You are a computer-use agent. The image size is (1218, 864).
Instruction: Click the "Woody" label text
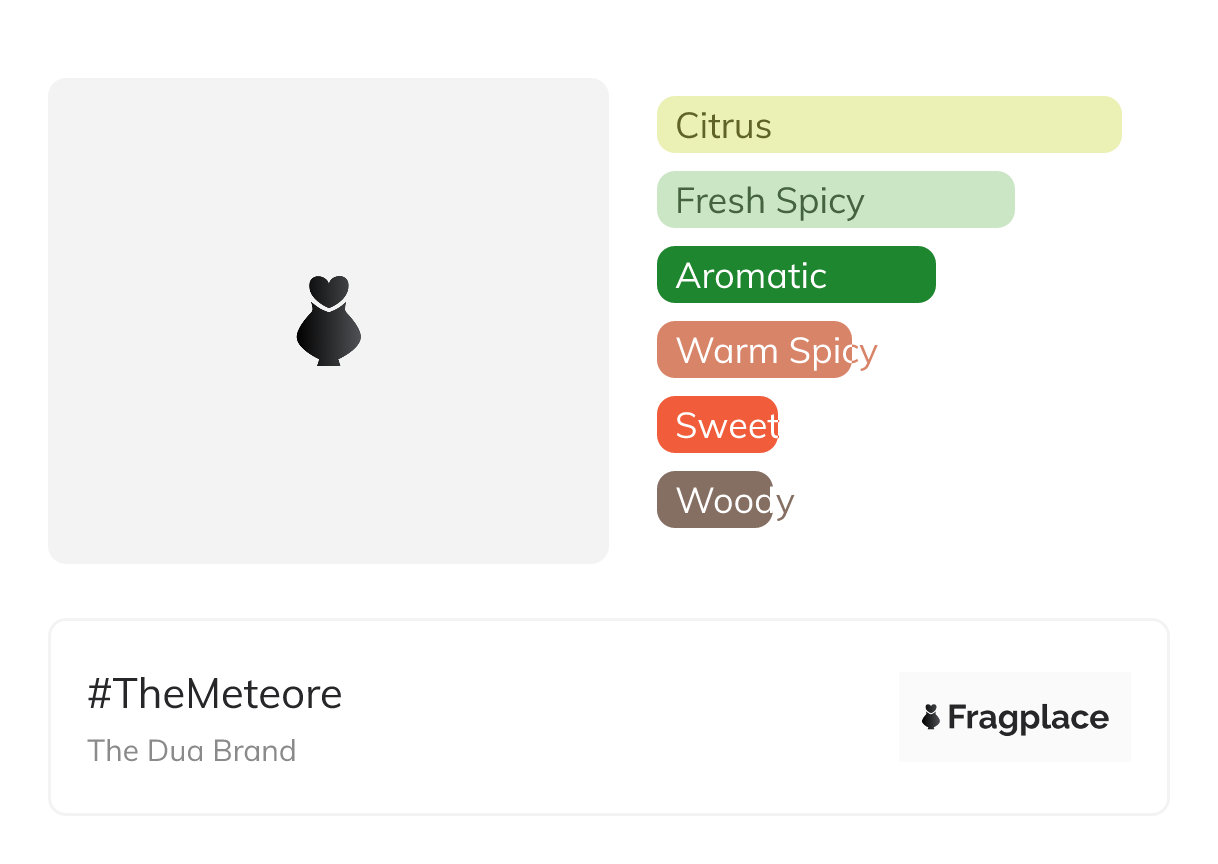coord(735,501)
